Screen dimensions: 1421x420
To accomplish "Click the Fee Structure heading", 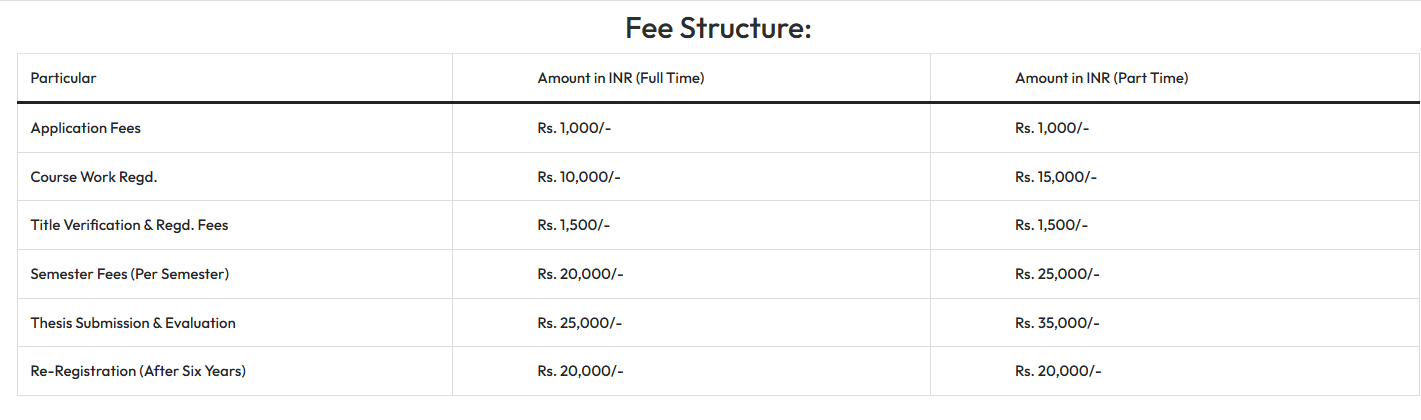I will (717, 27).
